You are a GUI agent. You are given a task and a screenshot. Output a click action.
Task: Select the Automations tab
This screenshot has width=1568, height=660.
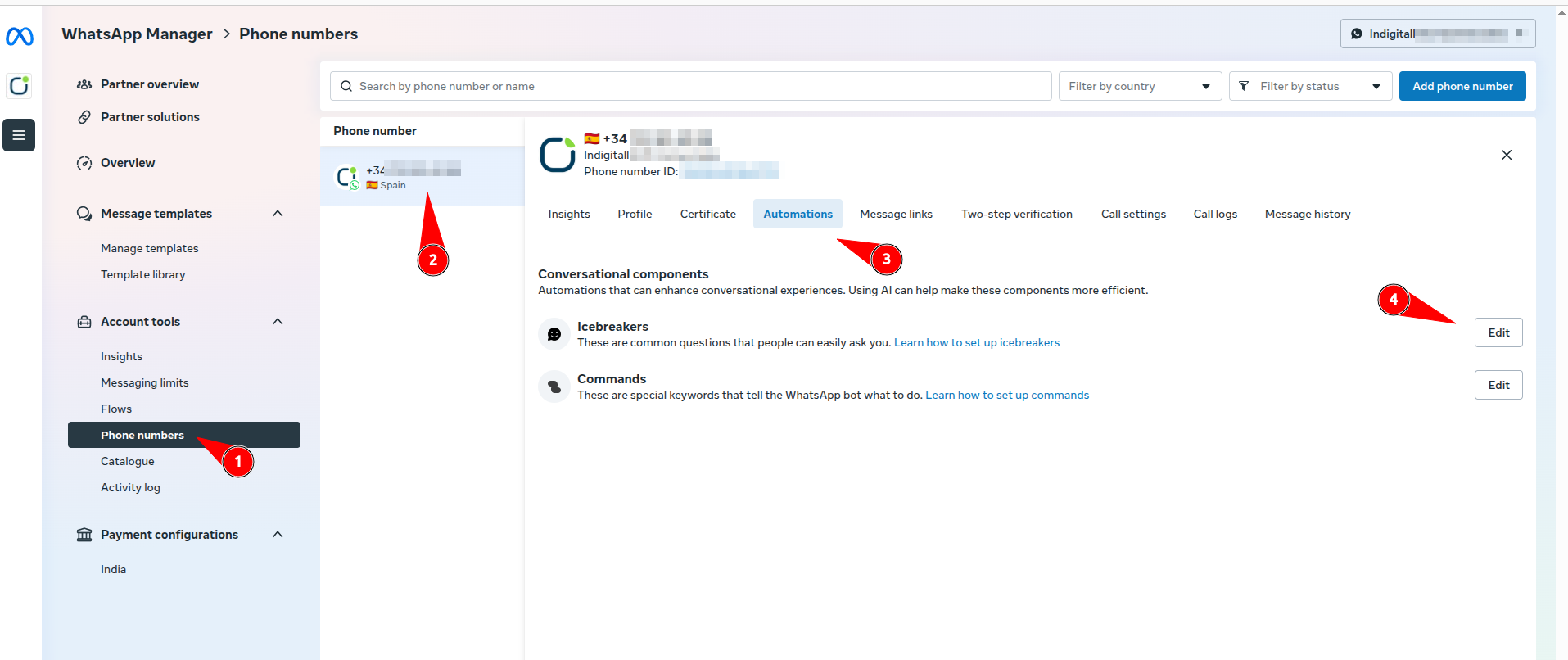tap(798, 214)
